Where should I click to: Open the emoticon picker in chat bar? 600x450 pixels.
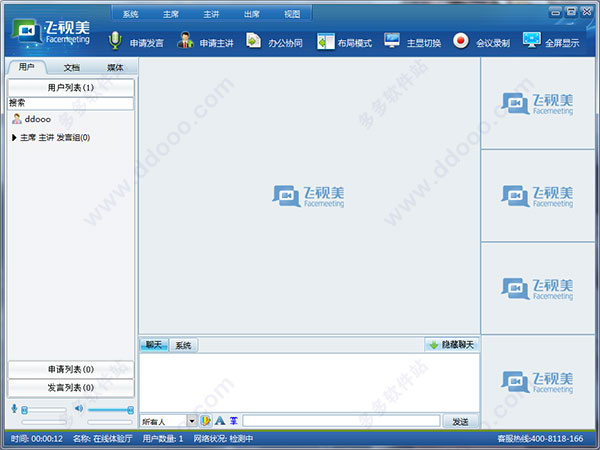[x=206, y=421]
